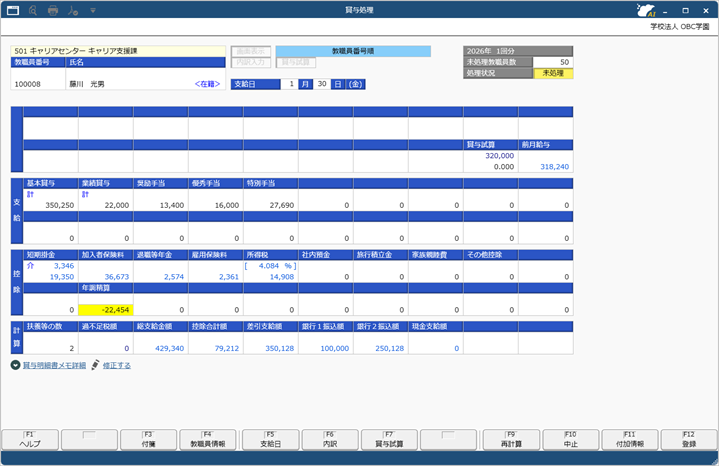Click the user settings icon beside the printer
The image size is (719, 466).
pos(75,10)
